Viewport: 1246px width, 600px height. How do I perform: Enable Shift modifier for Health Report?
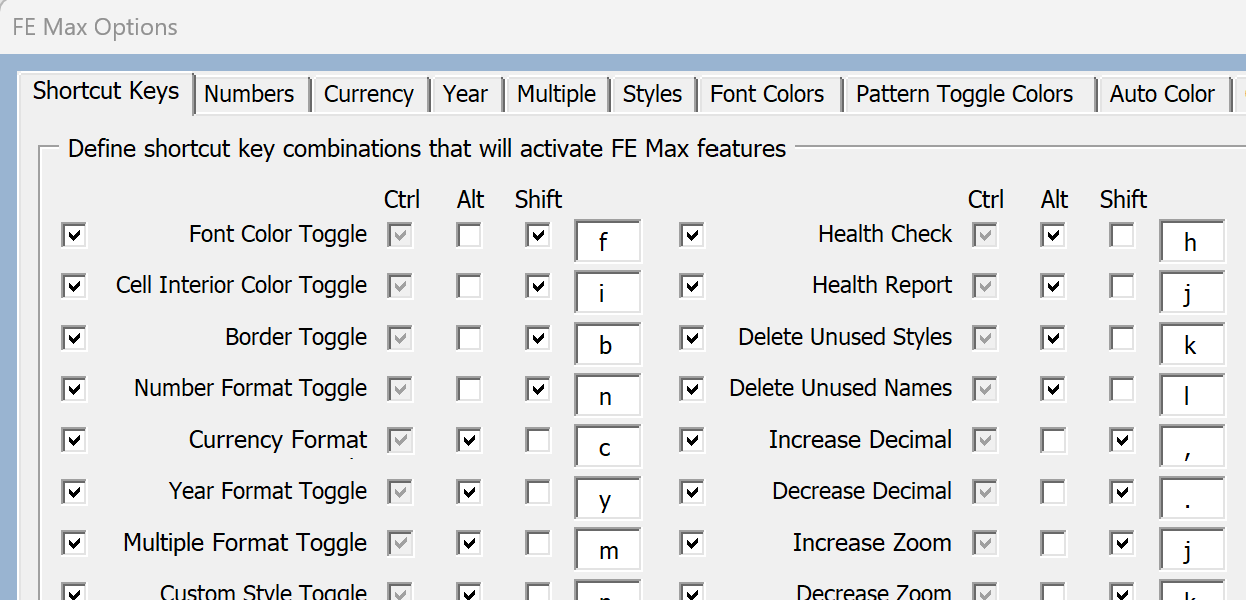(1123, 287)
